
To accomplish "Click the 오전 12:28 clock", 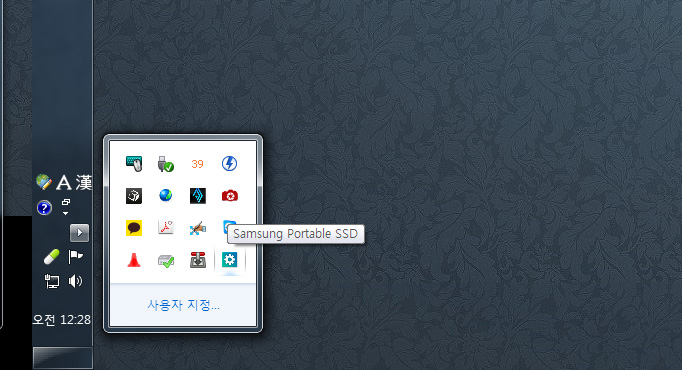I will pyautogui.click(x=62, y=320).
